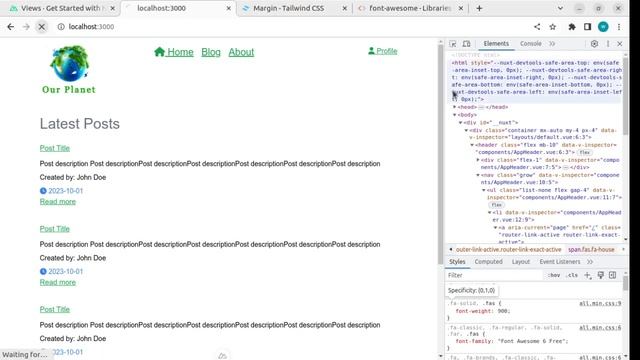Toggle the flex badge on header element

pos(585,152)
